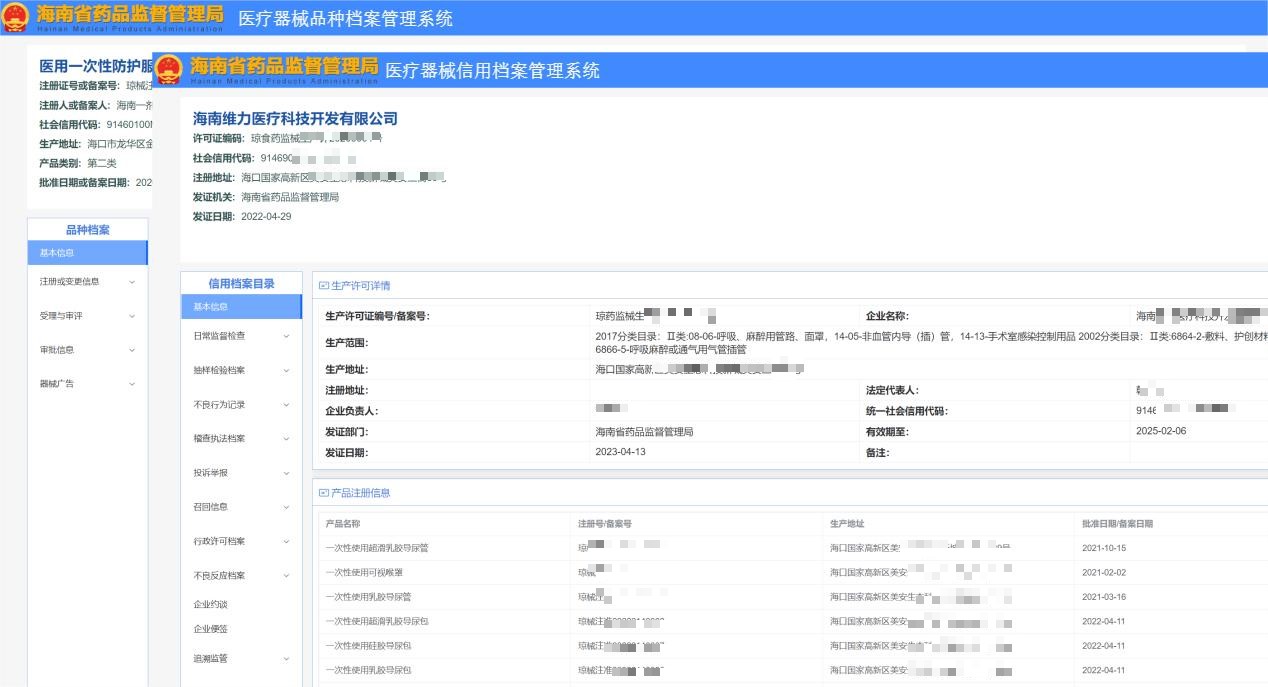Click the 产品名称 column header
Screen dimensions: 1268x687
pyautogui.click(x=343, y=524)
